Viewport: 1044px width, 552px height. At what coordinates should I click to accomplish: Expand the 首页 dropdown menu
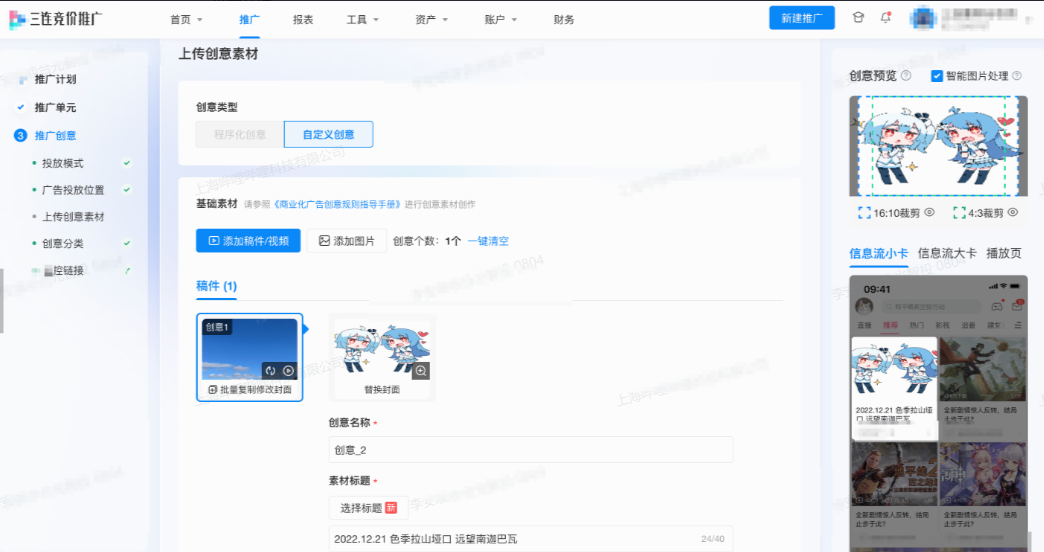pyautogui.click(x=186, y=19)
